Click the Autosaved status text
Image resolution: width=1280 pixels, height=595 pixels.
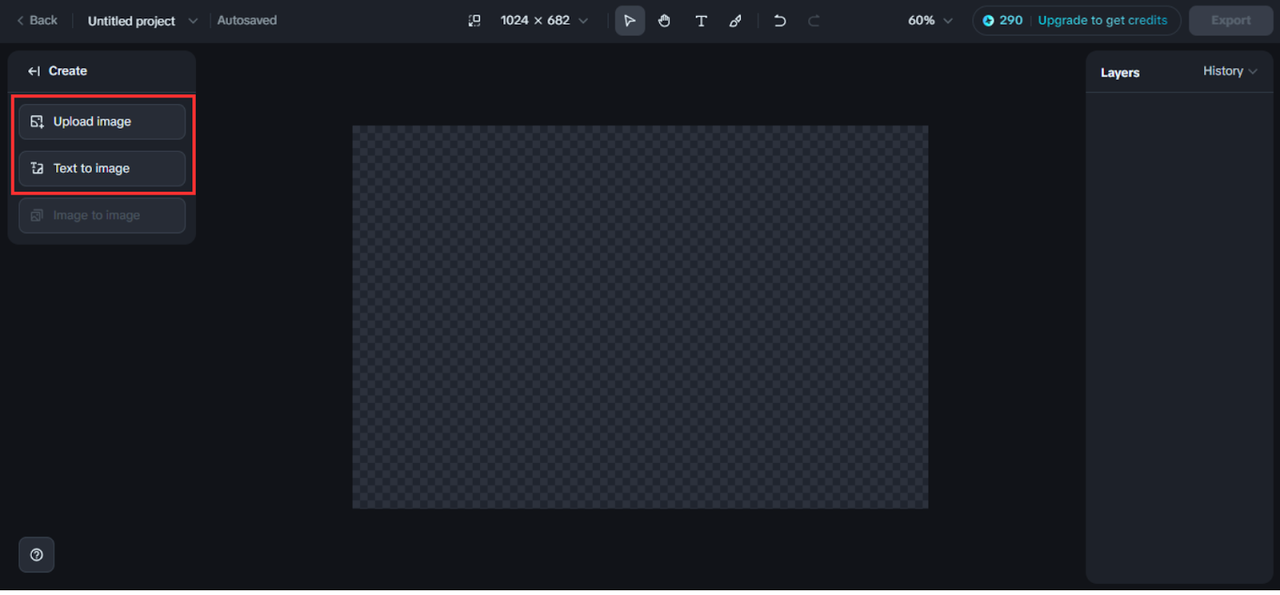coord(247,20)
